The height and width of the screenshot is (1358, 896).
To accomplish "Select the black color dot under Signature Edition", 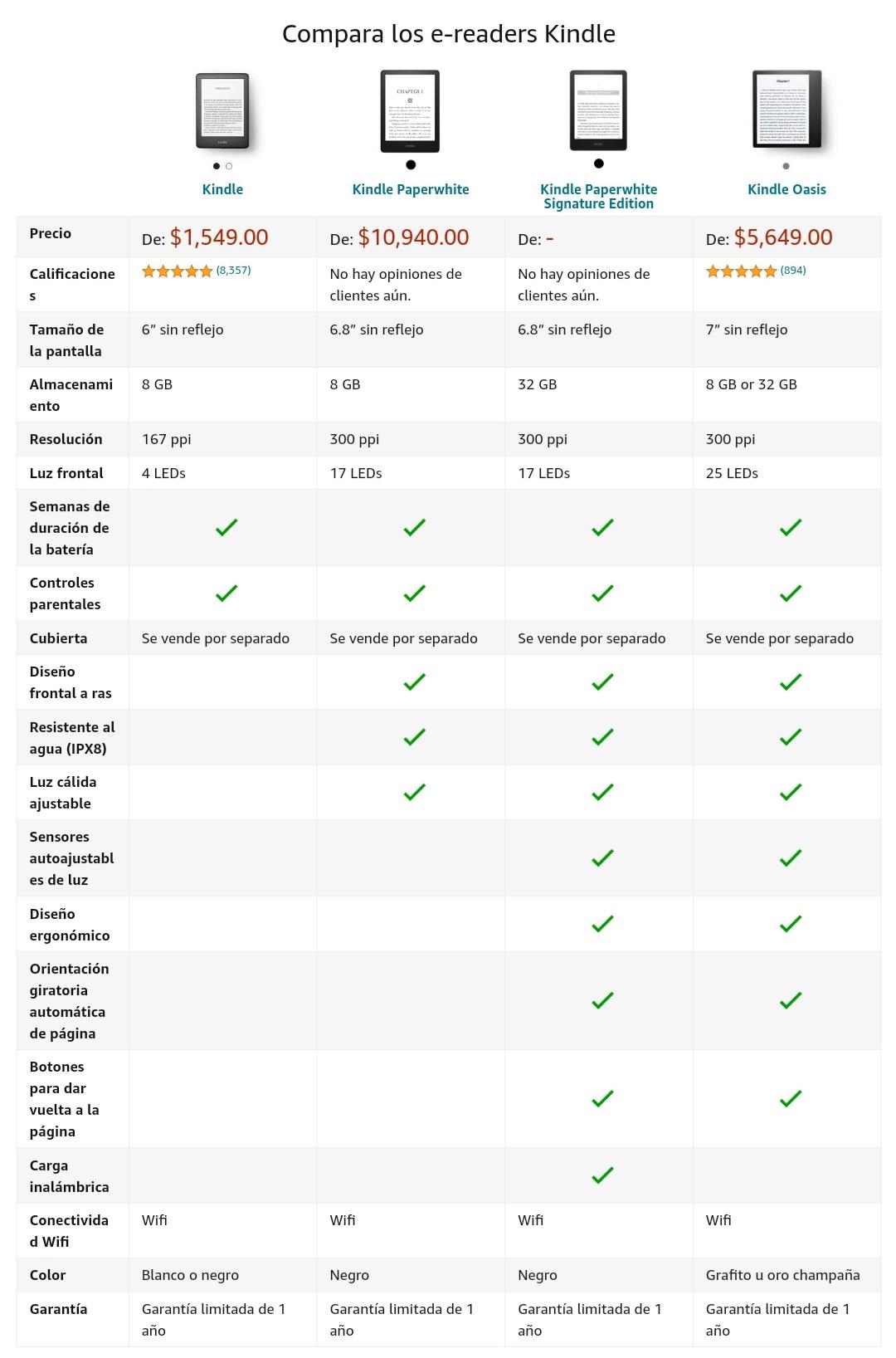I will (599, 164).
